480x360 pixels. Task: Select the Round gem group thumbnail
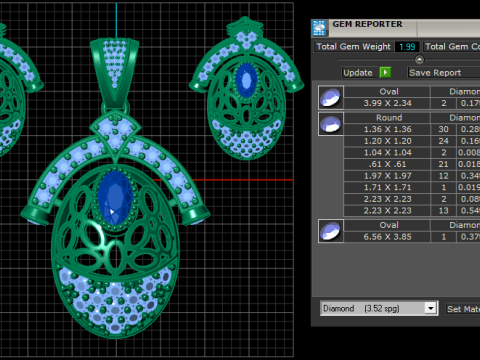coord(331,124)
